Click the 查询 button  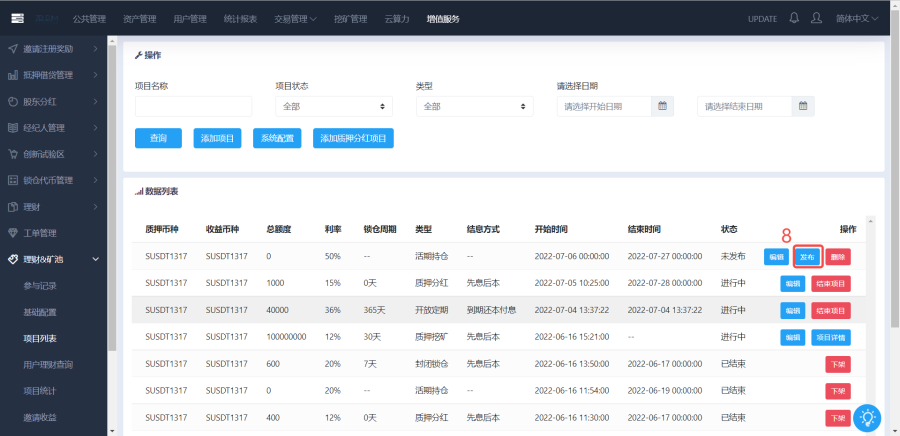[x=158, y=138]
